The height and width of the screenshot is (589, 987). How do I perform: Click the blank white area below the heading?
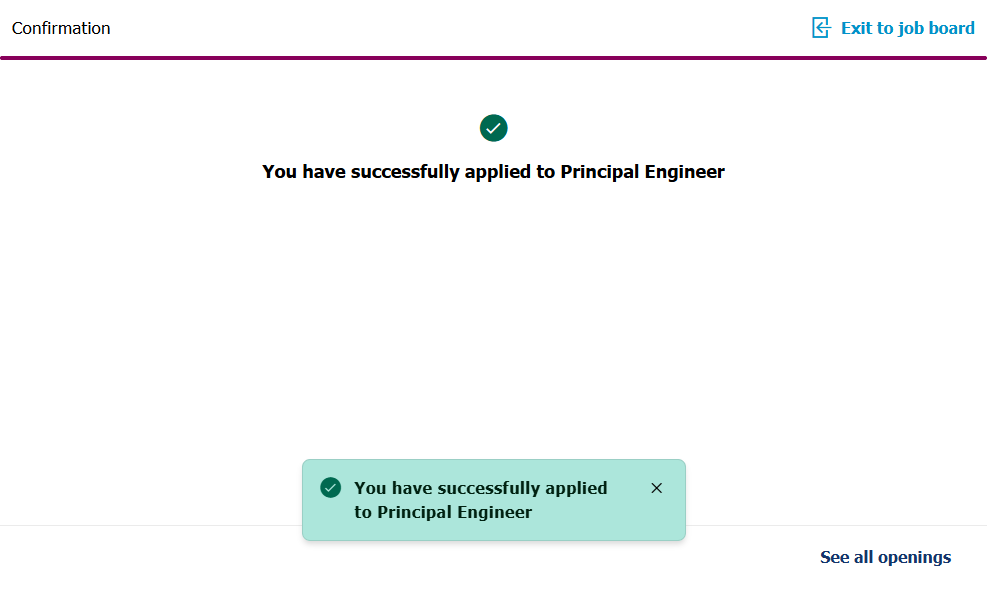[493, 320]
